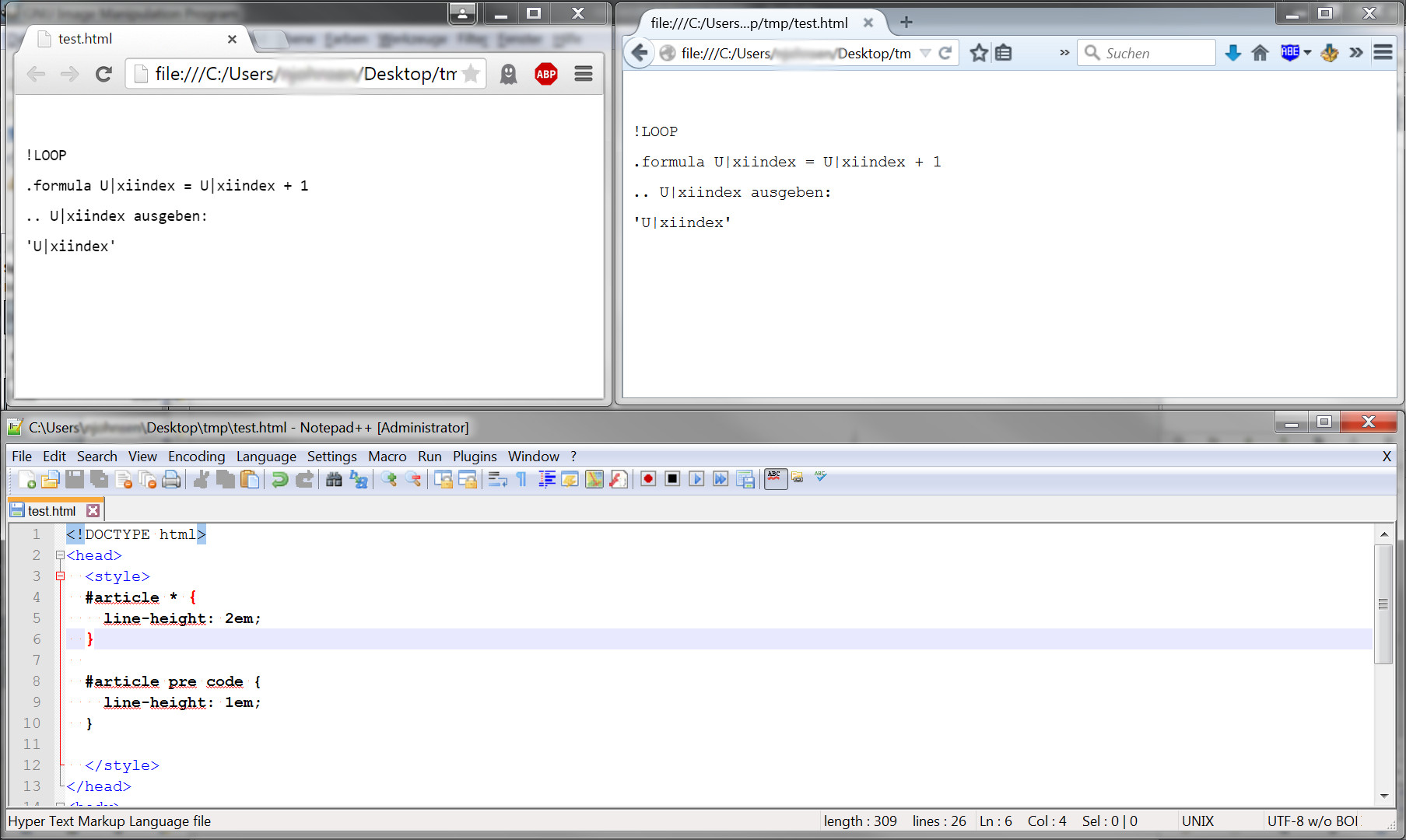The width and height of the screenshot is (1406, 840).
Task: Toggle Show All Characters pilcrow button
Action: click(521, 480)
